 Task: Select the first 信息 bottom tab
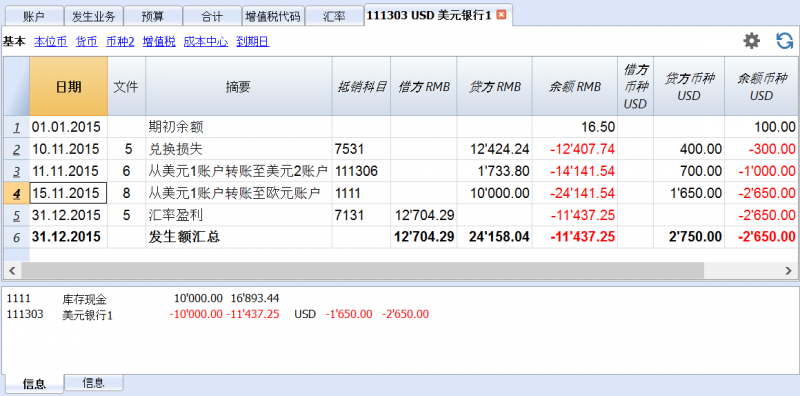[x=34, y=384]
